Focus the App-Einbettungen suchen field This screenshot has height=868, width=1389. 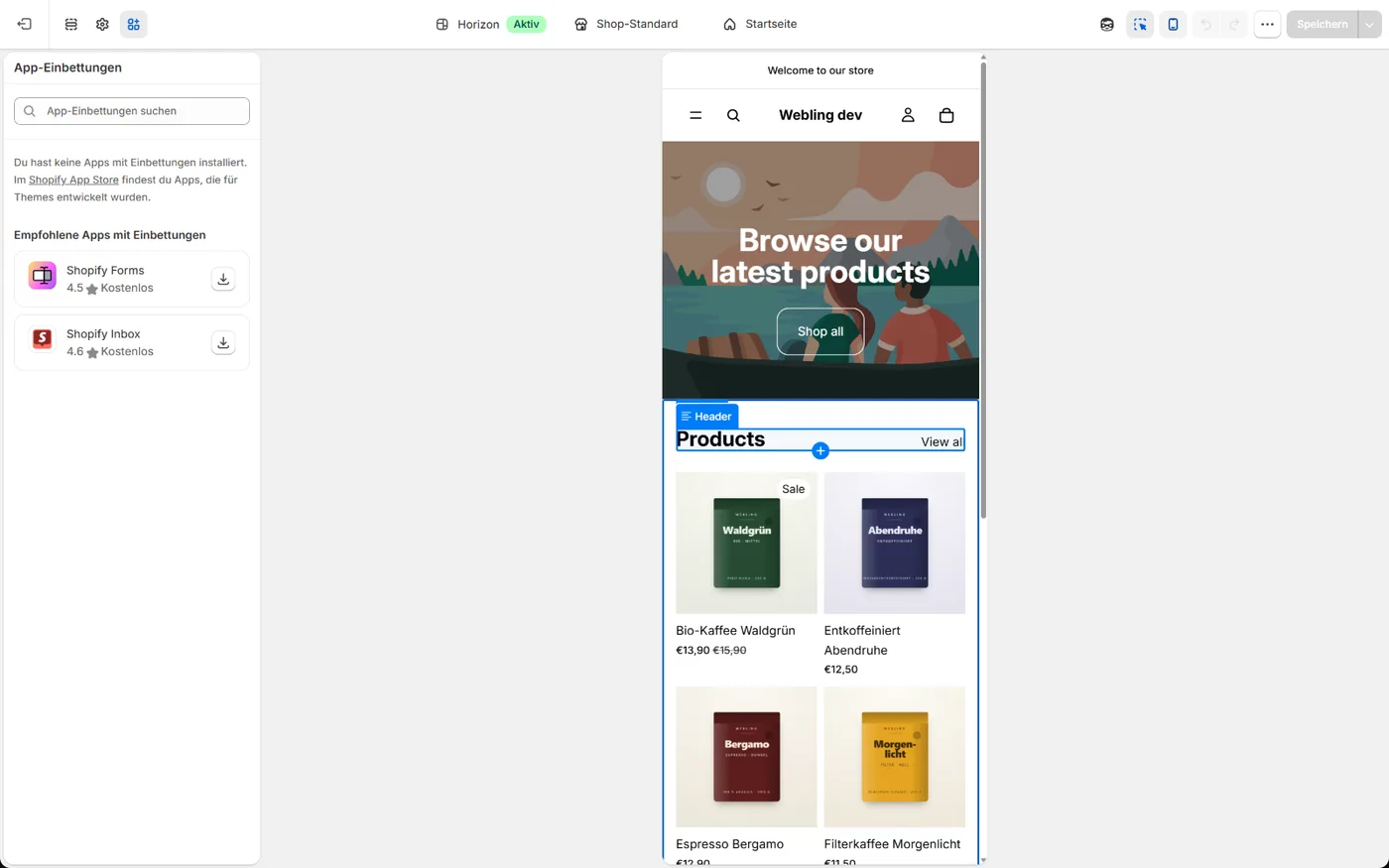132,111
